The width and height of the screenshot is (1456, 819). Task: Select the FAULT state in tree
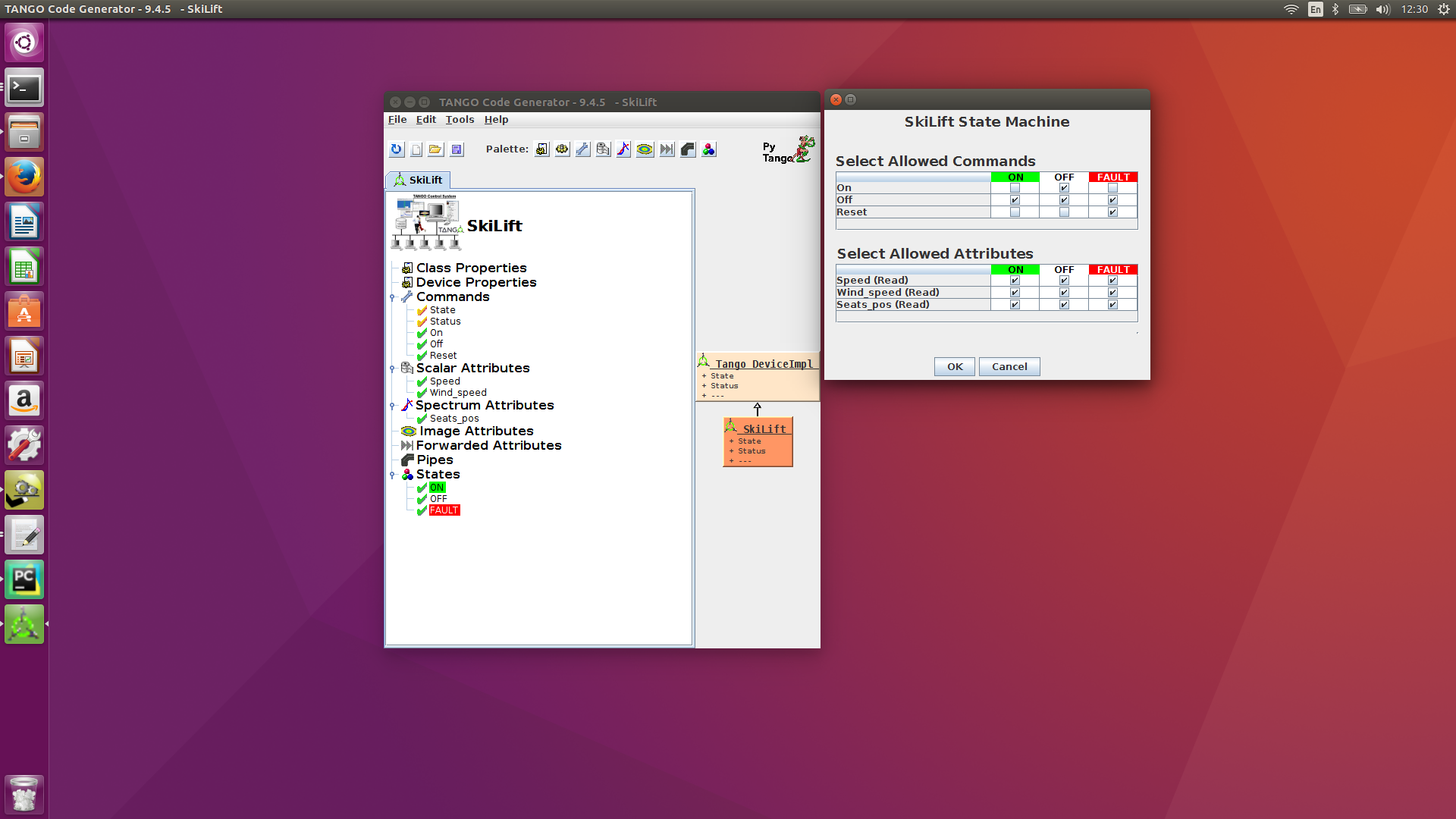point(444,510)
